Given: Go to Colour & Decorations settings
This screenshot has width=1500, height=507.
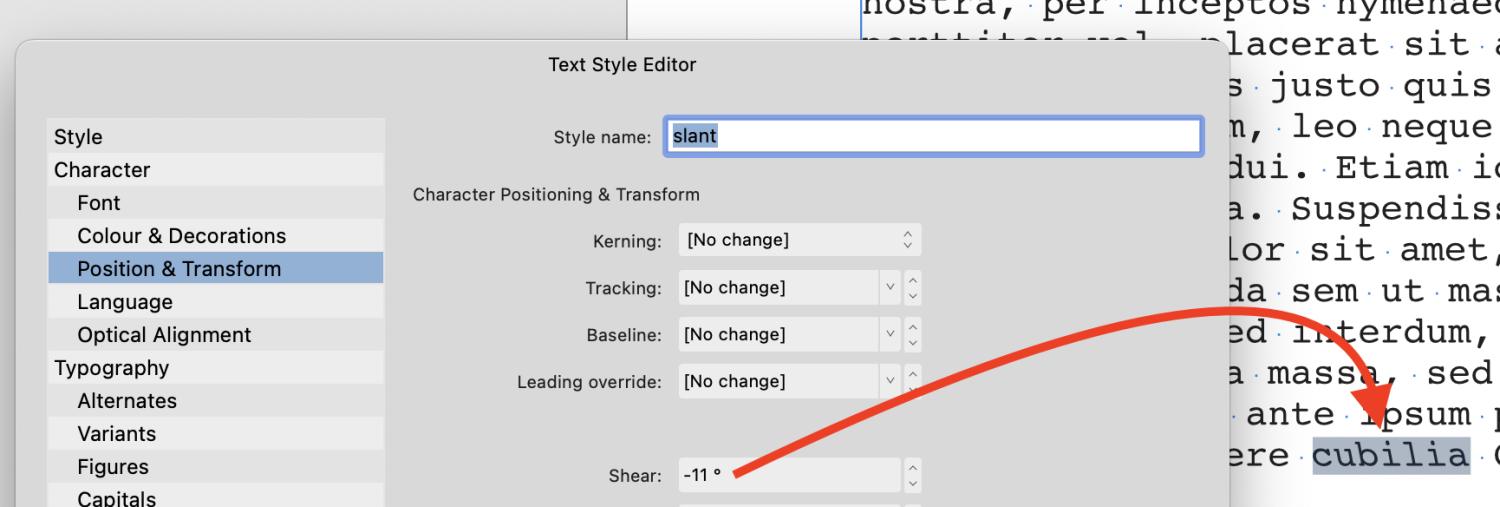Looking at the screenshot, I should click(x=181, y=236).
